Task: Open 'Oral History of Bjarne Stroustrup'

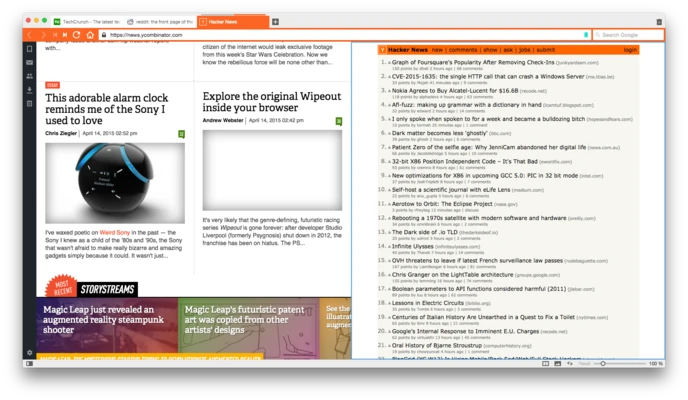Action: pos(437,345)
